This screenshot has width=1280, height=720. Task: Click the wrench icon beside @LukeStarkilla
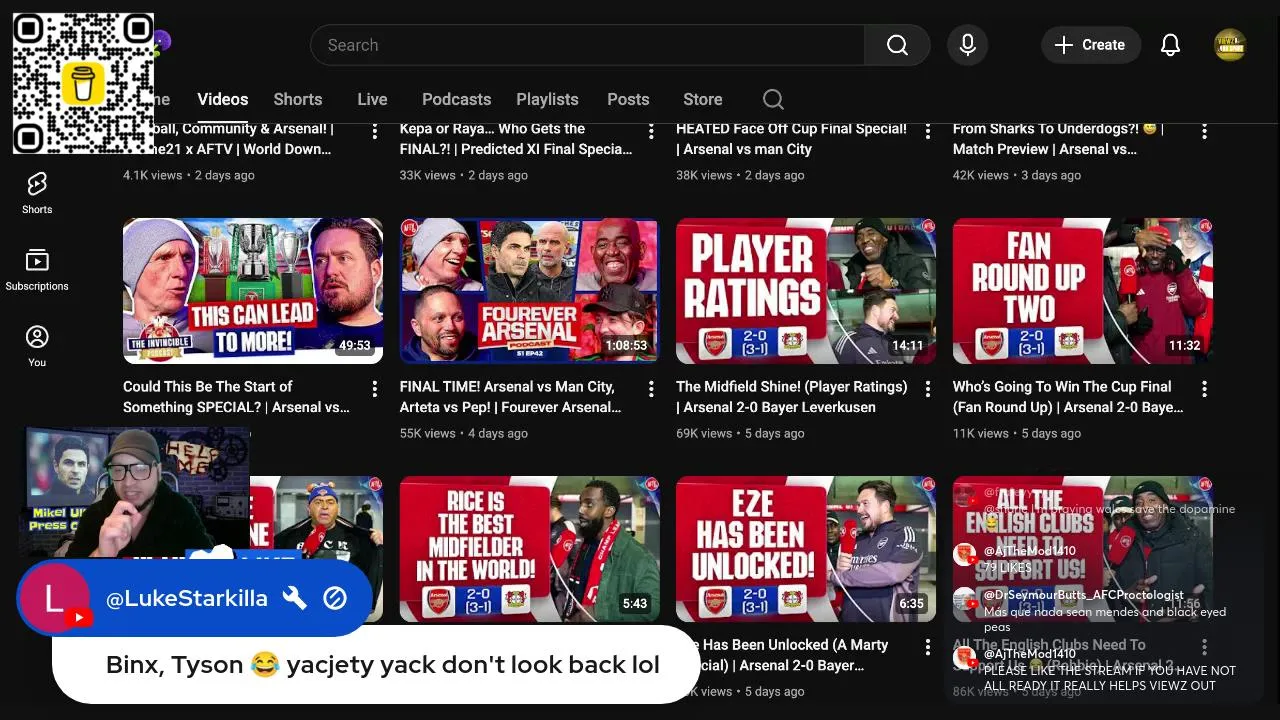294,598
